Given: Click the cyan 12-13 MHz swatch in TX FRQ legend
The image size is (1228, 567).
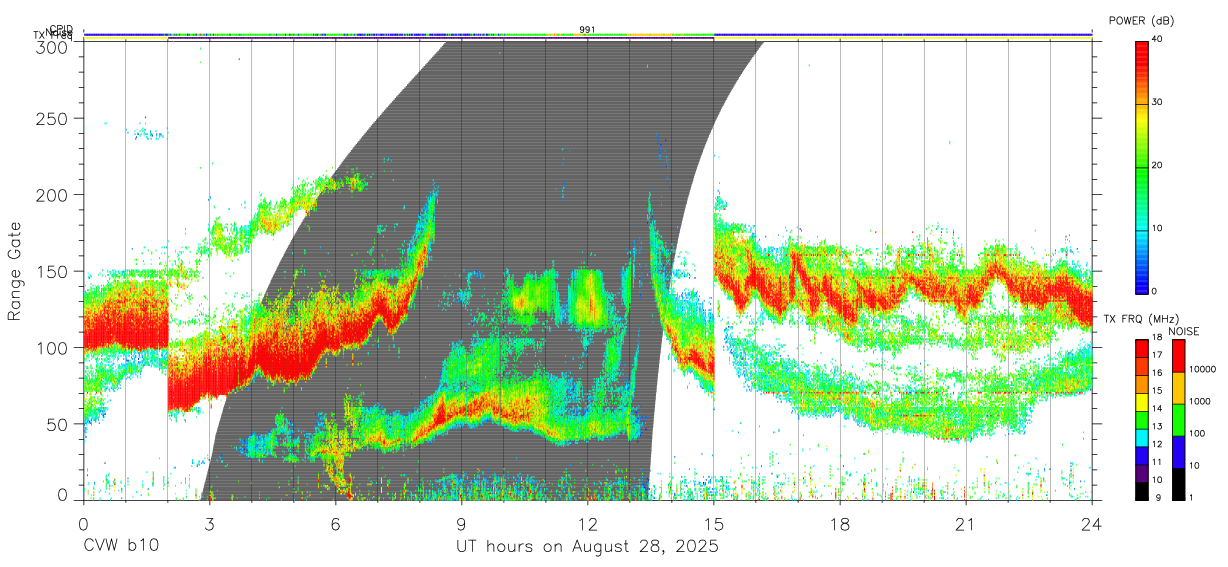Looking at the screenshot, I should (1140, 437).
